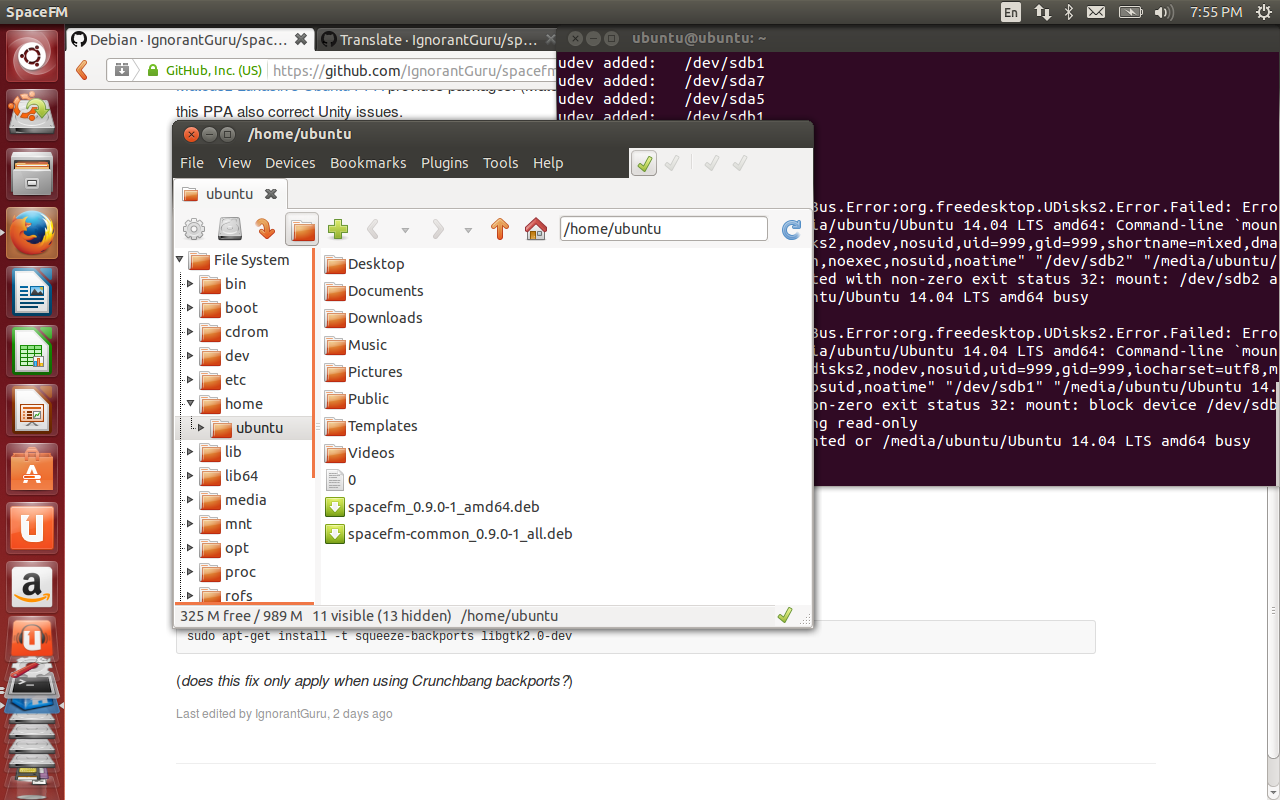
Task: Click the /home/ubuntu path bar
Action: pos(663,229)
